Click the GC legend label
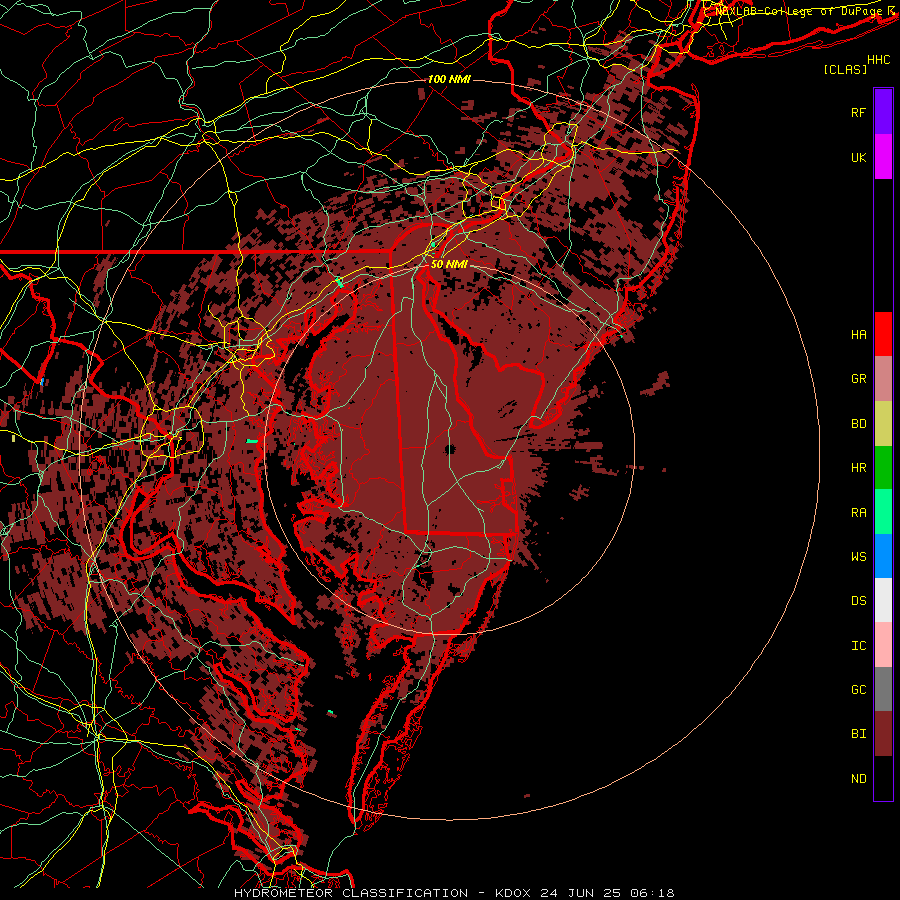Image resolution: width=900 pixels, height=900 pixels. pos(858,690)
